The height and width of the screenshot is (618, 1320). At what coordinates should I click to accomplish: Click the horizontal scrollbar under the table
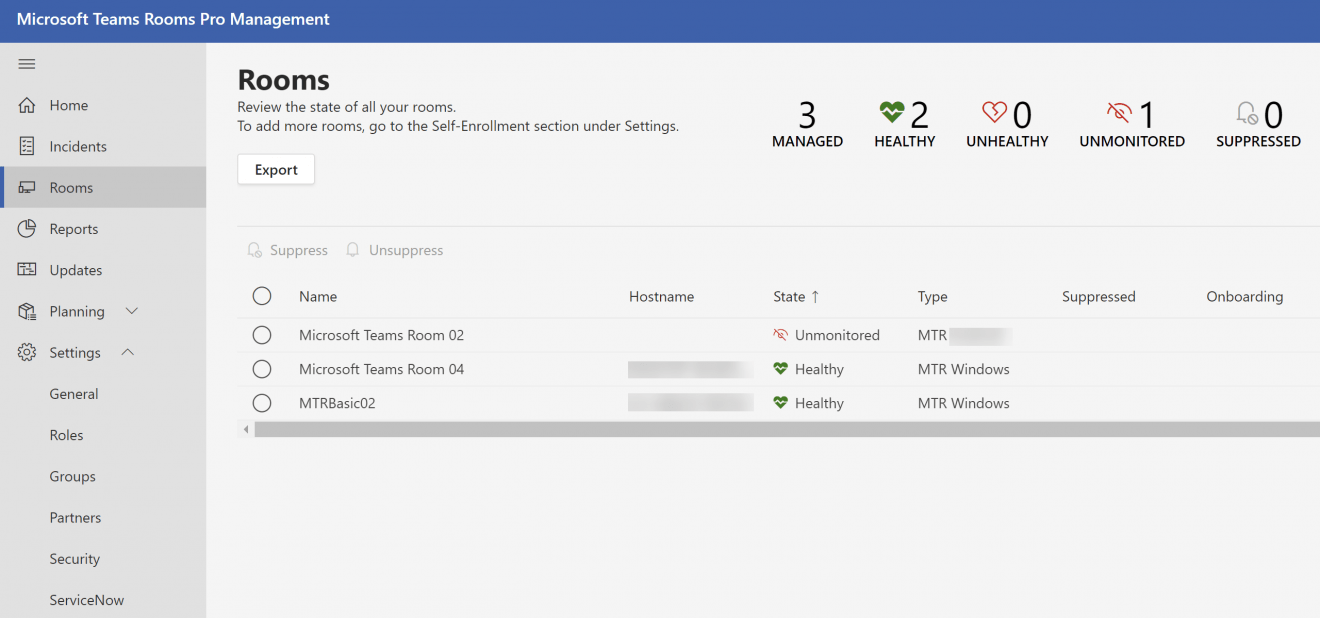(x=780, y=429)
